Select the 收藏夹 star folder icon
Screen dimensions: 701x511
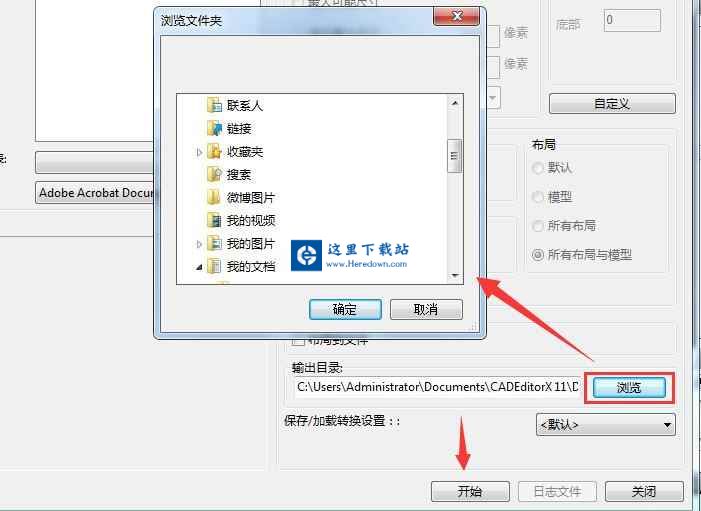214,152
